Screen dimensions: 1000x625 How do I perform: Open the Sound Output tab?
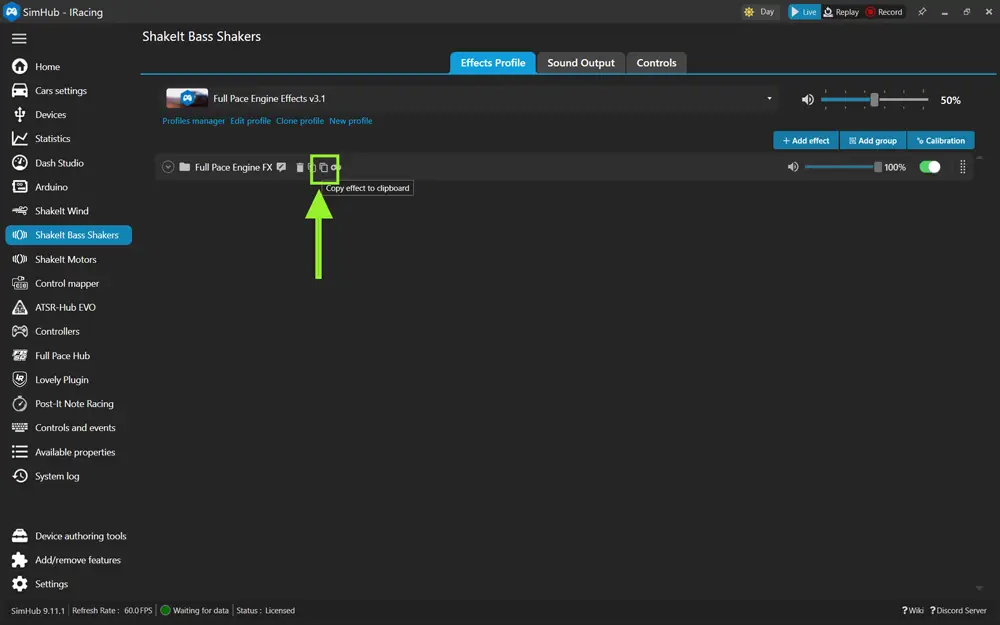[x=581, y=63]
